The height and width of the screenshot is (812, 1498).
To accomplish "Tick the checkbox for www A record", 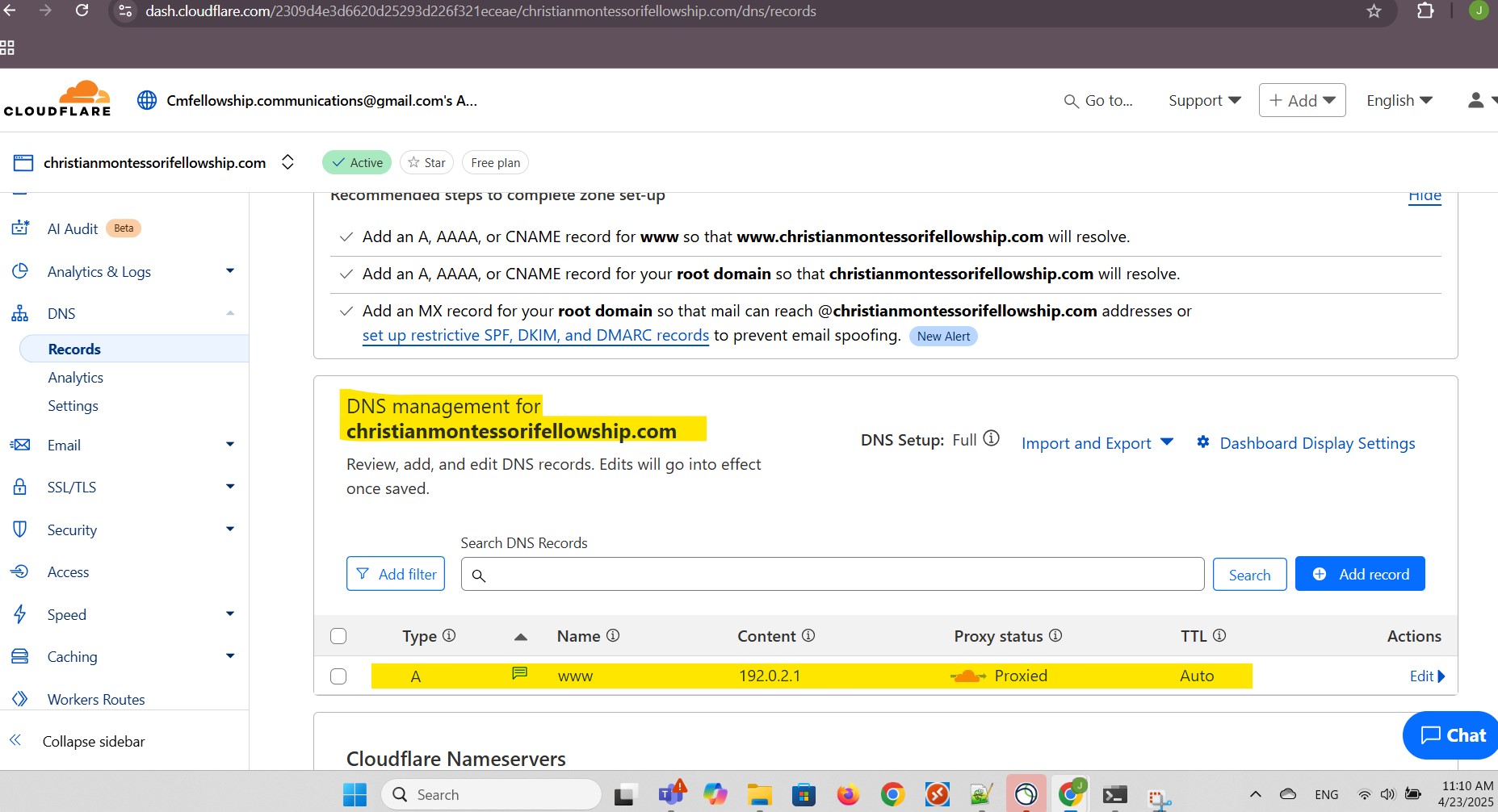I will click(x=338, y=676).
